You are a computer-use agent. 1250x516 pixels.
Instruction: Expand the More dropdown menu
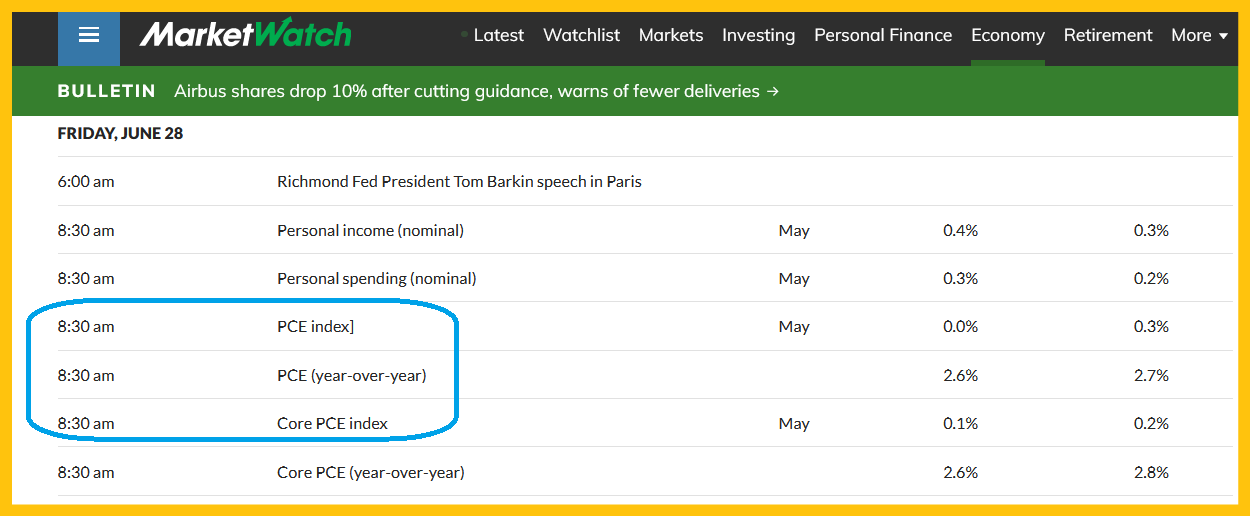point(1199,35)
